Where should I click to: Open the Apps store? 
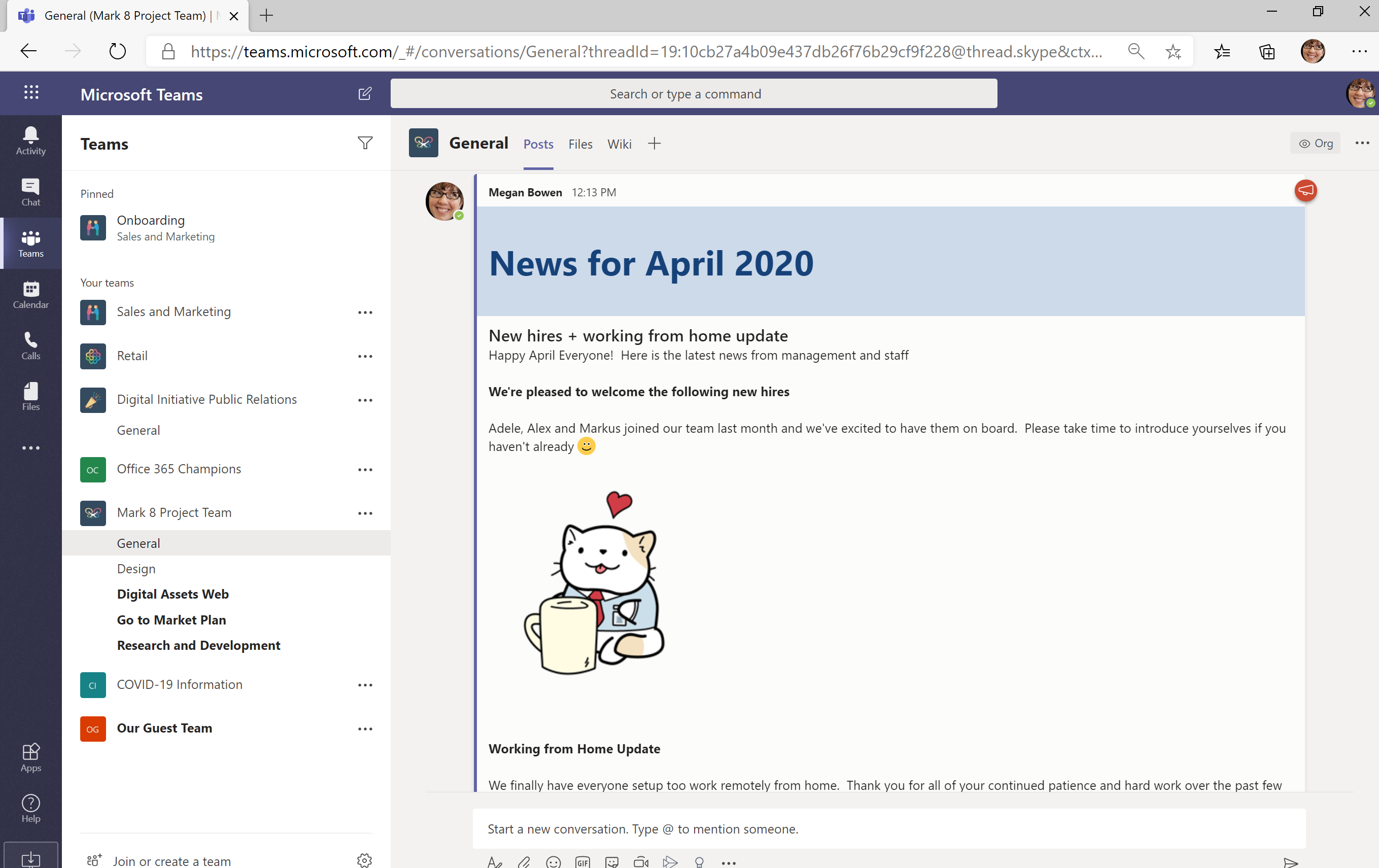(x=31, y=757)
